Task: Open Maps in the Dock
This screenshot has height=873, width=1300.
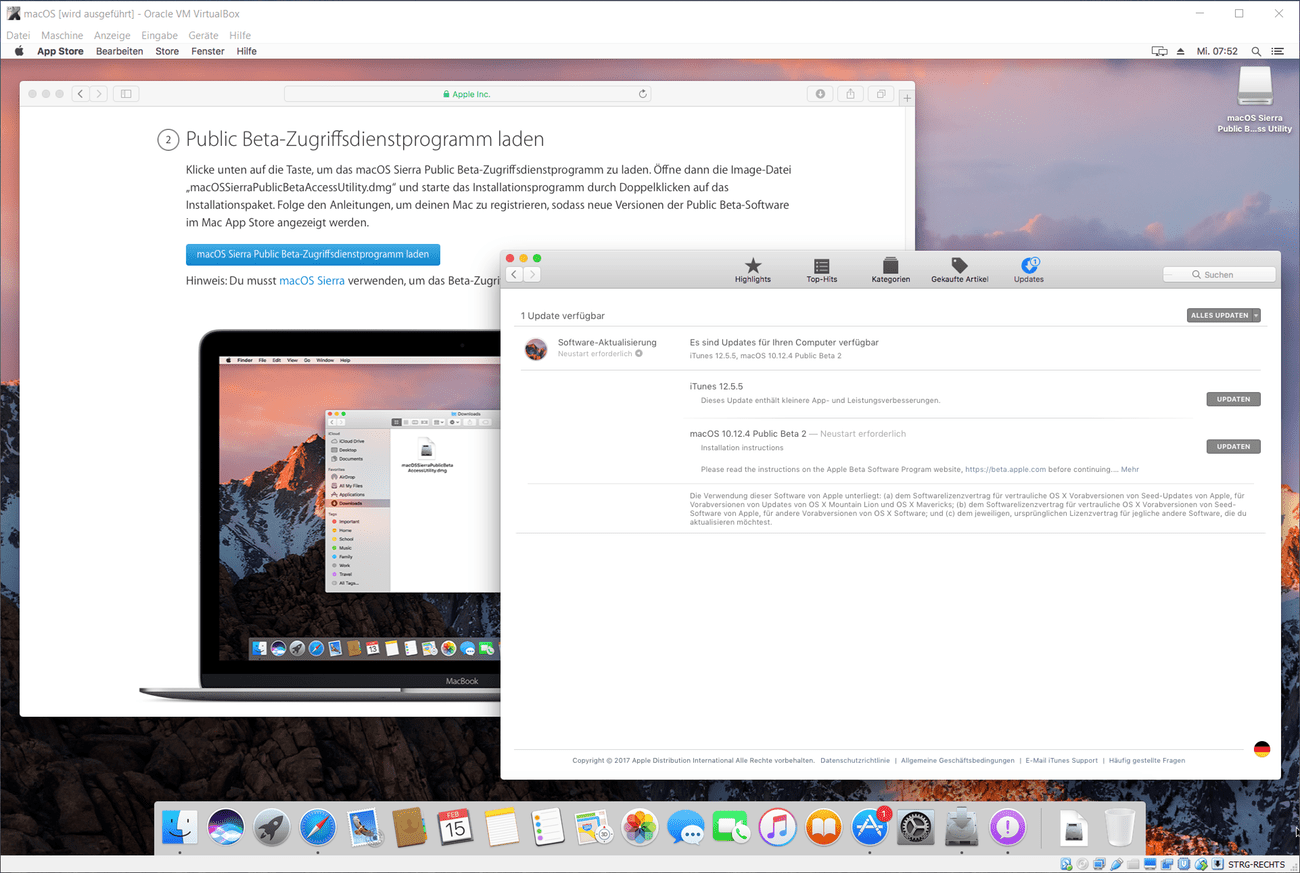Action: [594, 827]
